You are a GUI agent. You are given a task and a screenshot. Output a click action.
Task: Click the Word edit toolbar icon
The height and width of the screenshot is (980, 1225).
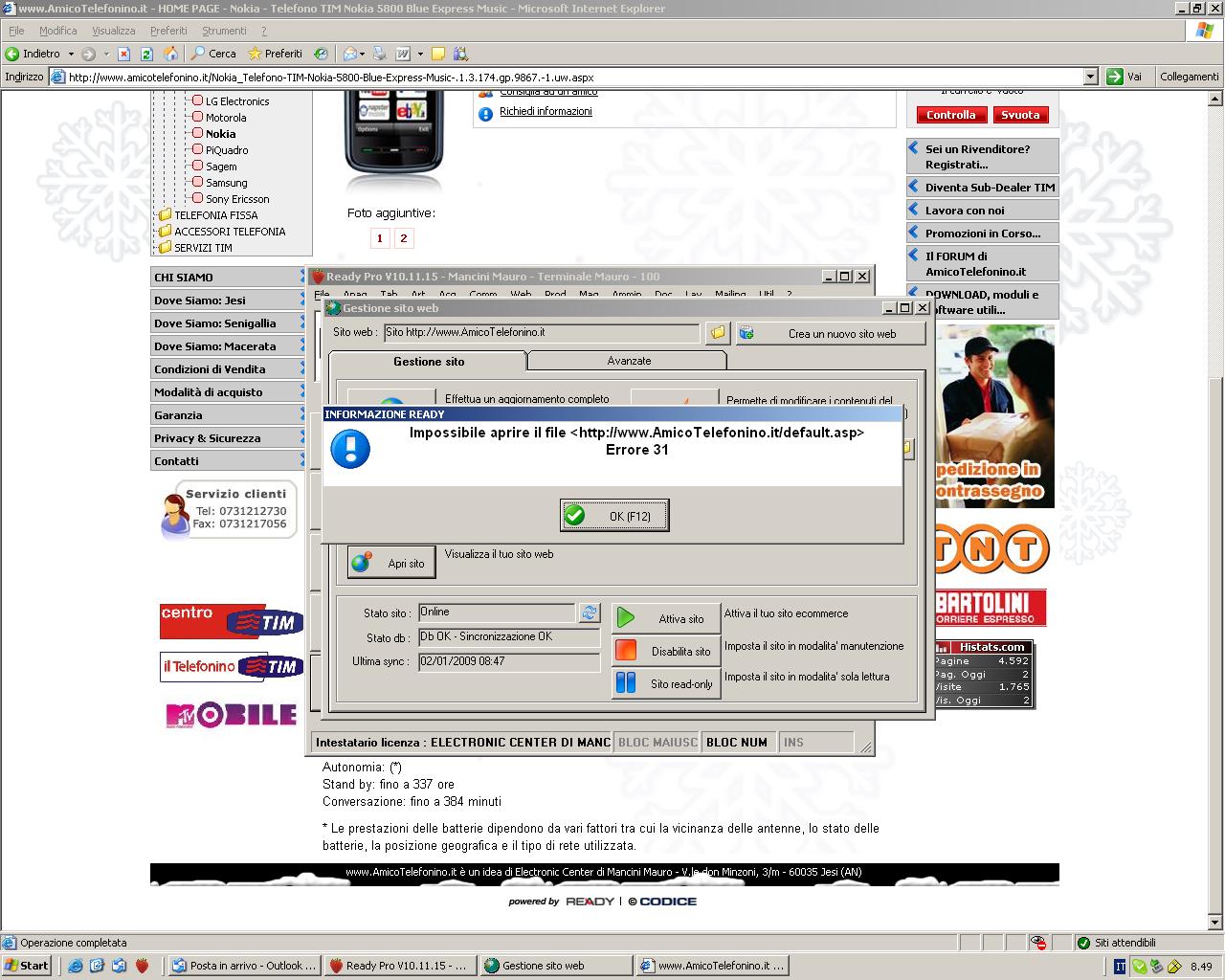403,54
